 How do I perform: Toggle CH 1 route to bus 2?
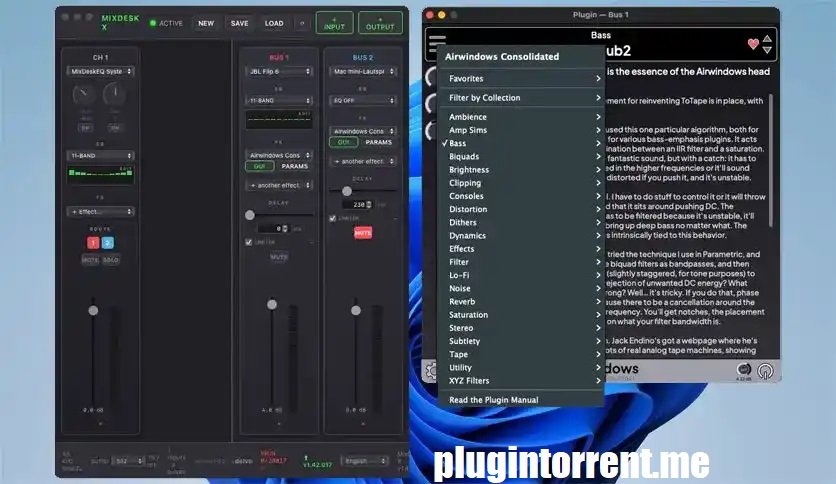(108, 243)
